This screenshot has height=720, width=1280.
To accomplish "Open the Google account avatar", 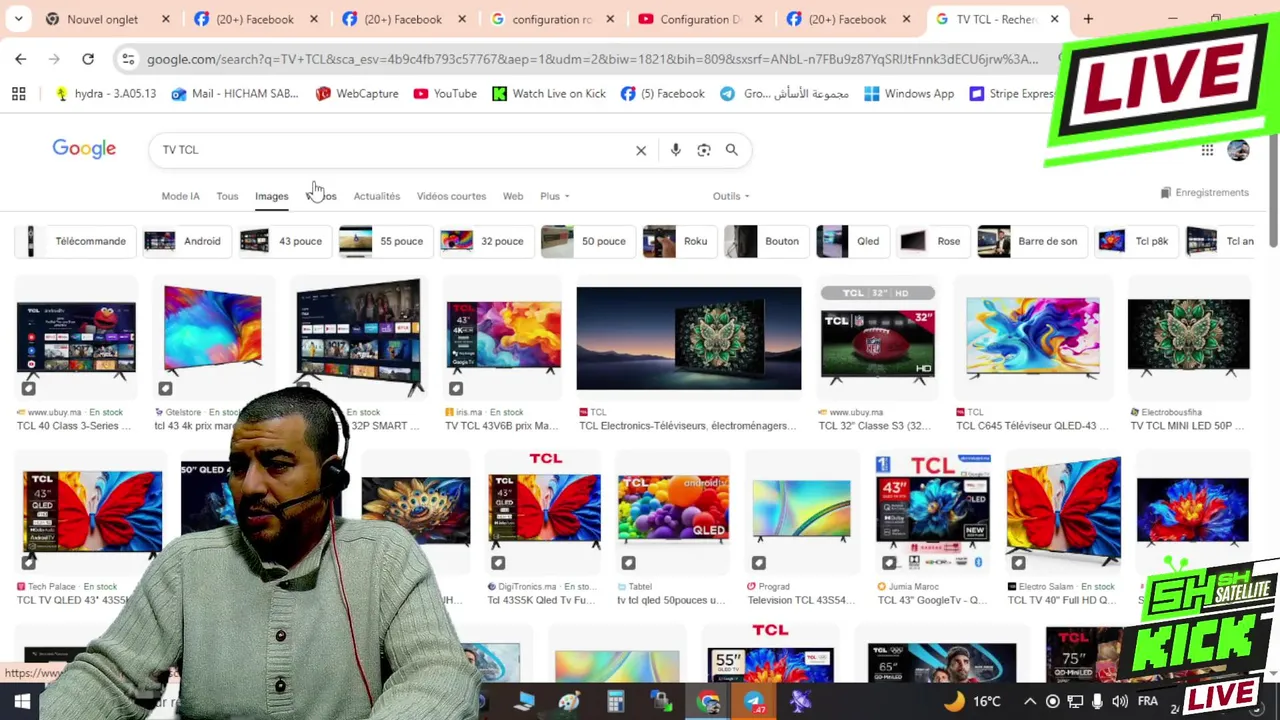I will 1238,150.
